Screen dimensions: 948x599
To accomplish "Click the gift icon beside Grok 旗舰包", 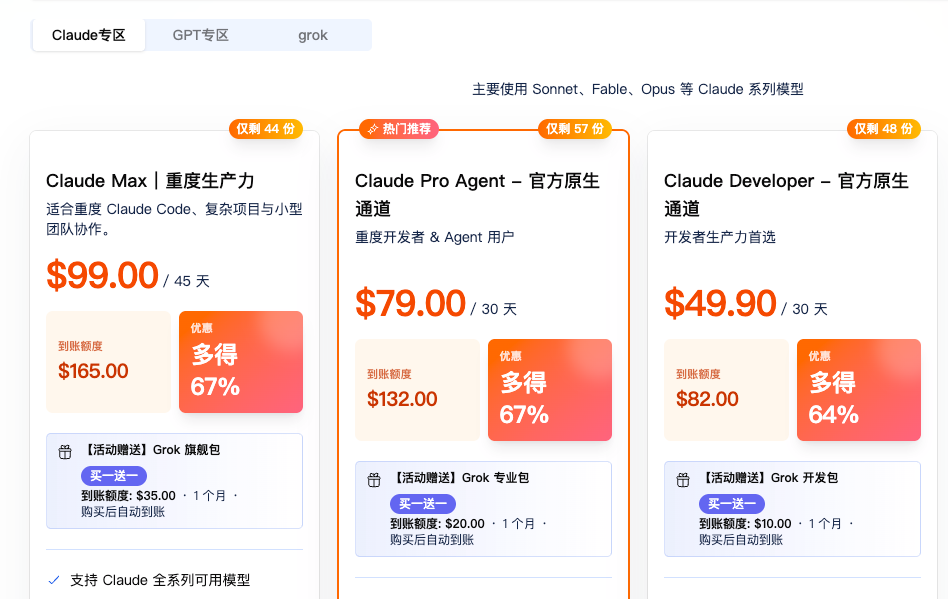I will pyautogui.click(x=65, y=452).
